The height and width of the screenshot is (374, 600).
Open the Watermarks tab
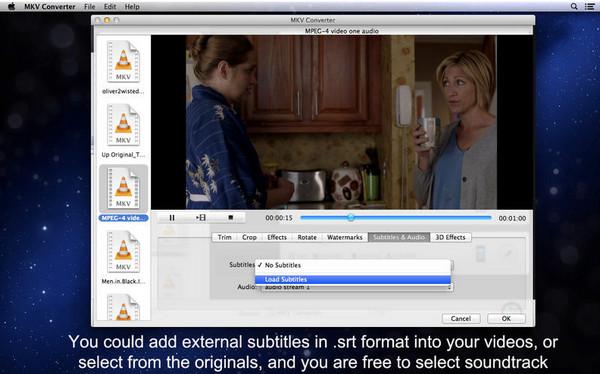coord(344,237)
